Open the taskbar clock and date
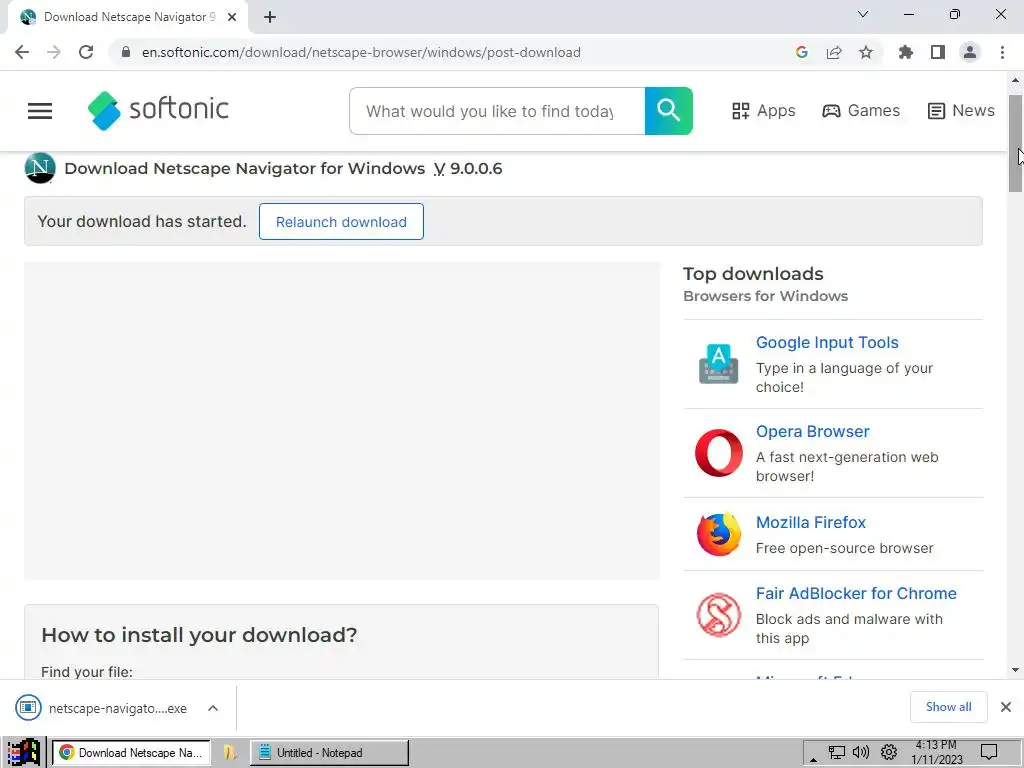The width and height of the screenshot is (1024, 768). click(936, 752)
